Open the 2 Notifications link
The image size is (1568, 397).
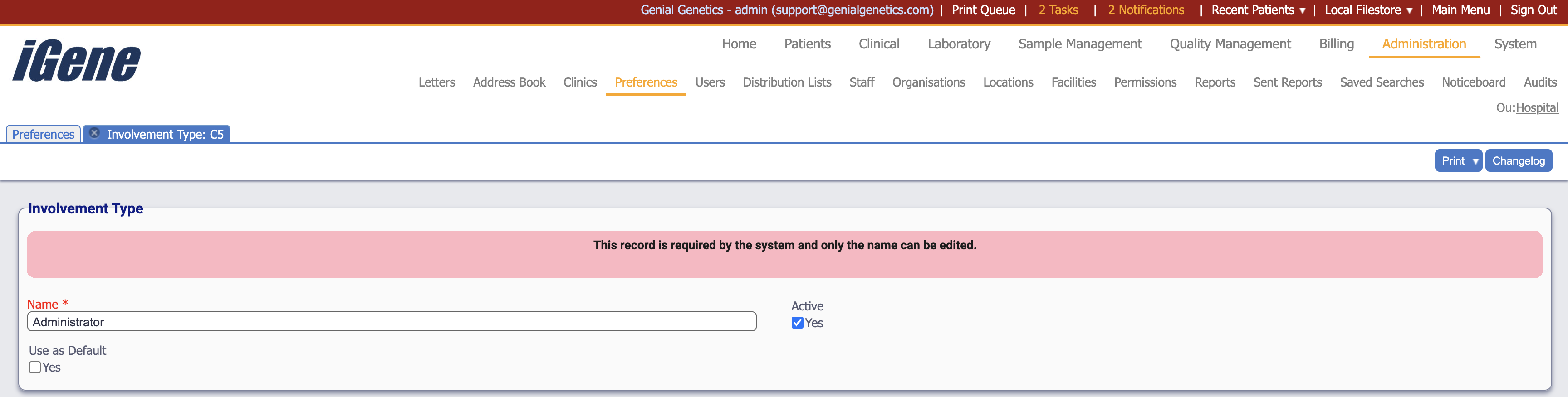point(1146,10)
